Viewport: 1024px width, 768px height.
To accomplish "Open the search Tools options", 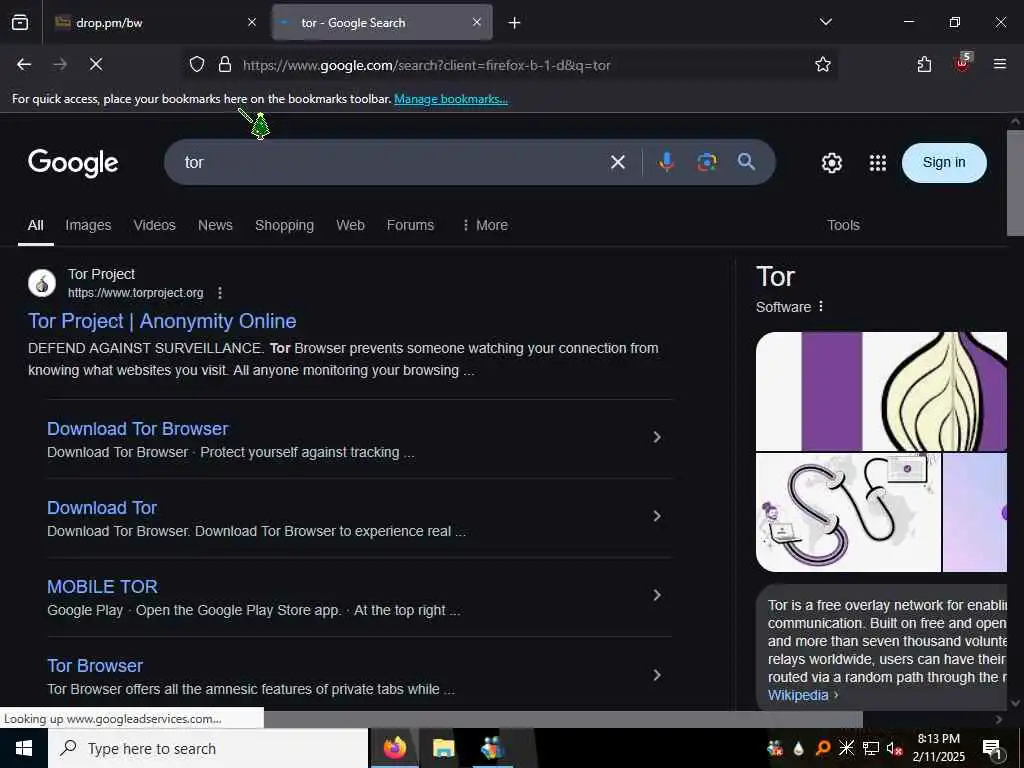I will pyautogui.click(x=843, y=225).
